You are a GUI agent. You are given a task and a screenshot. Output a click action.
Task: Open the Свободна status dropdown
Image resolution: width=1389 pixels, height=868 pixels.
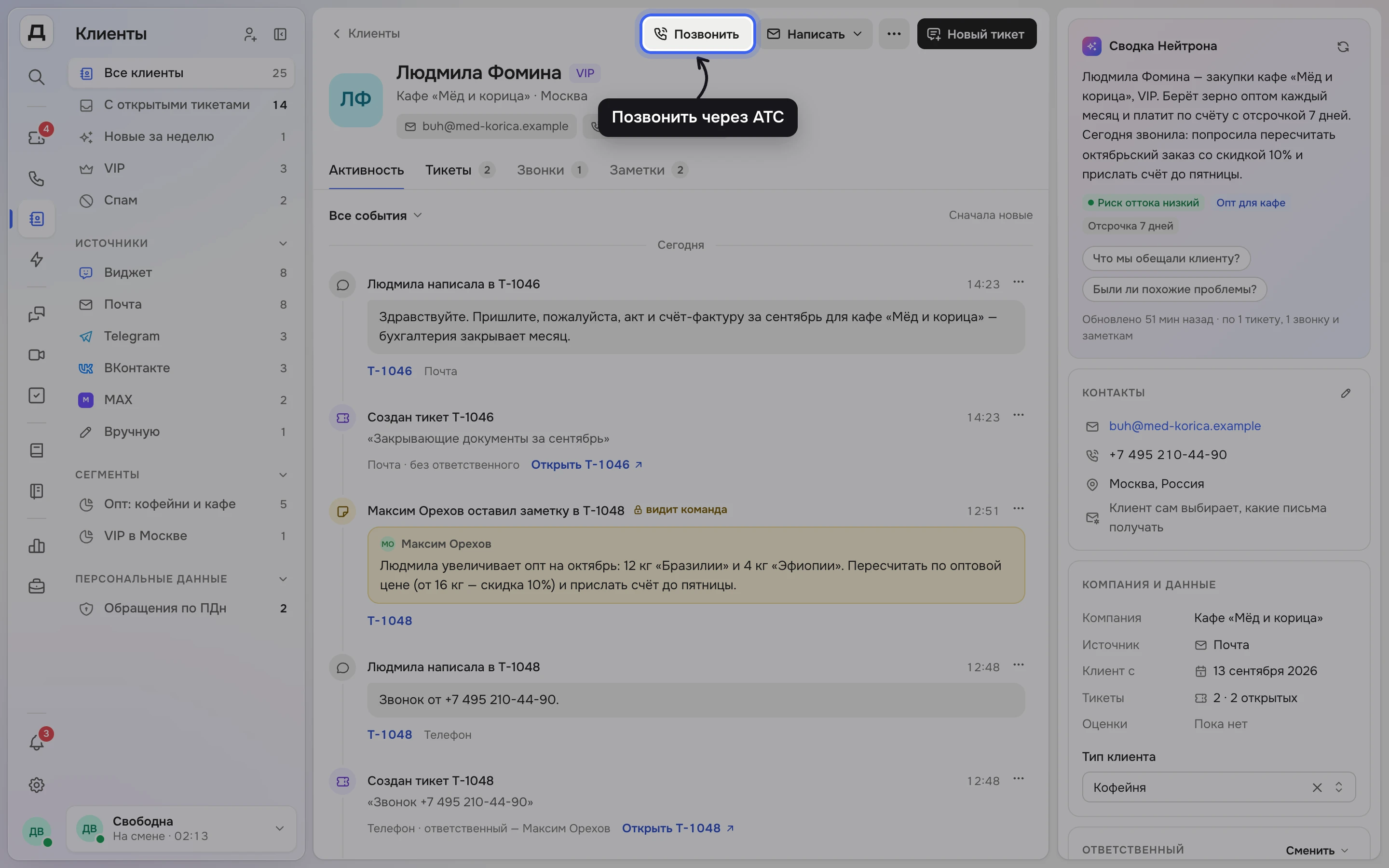click(x=181, y=828)
